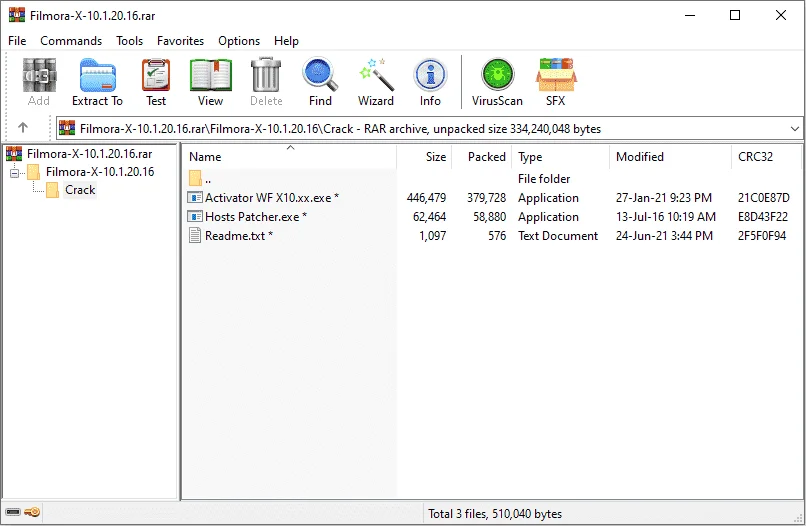Maximize the WinRAR window
Image resolution: width=806 pixels, height=526 pixels.
tap(735, 15)
